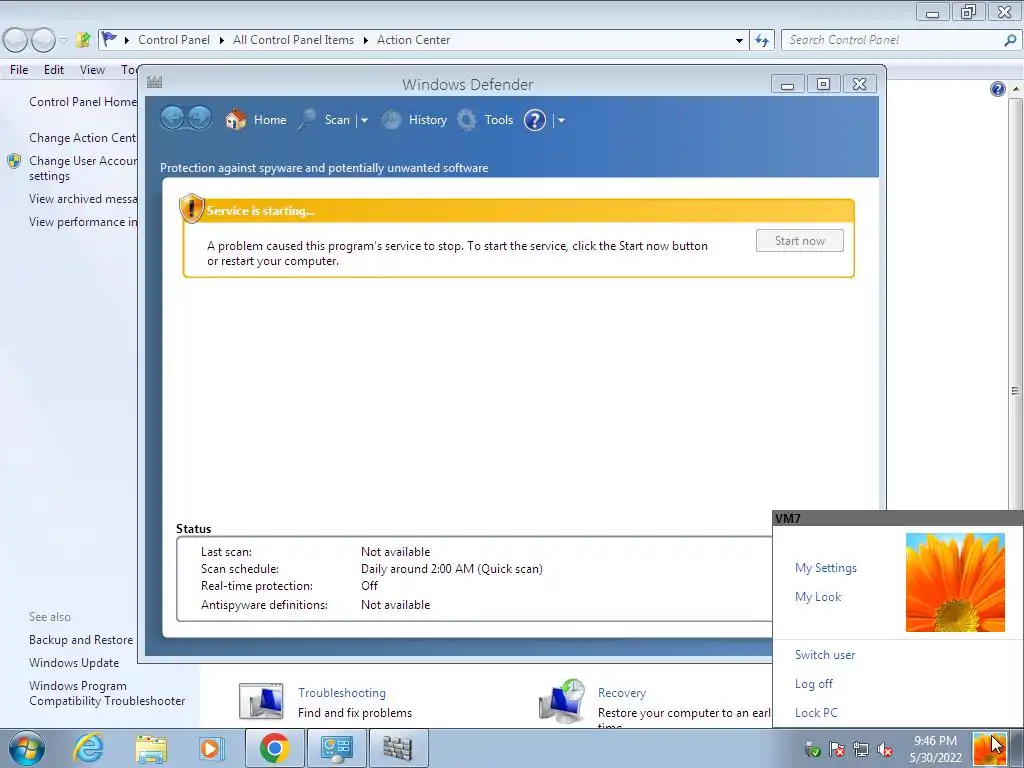Click the Troubleshooting computer icon

pos(261,701)
